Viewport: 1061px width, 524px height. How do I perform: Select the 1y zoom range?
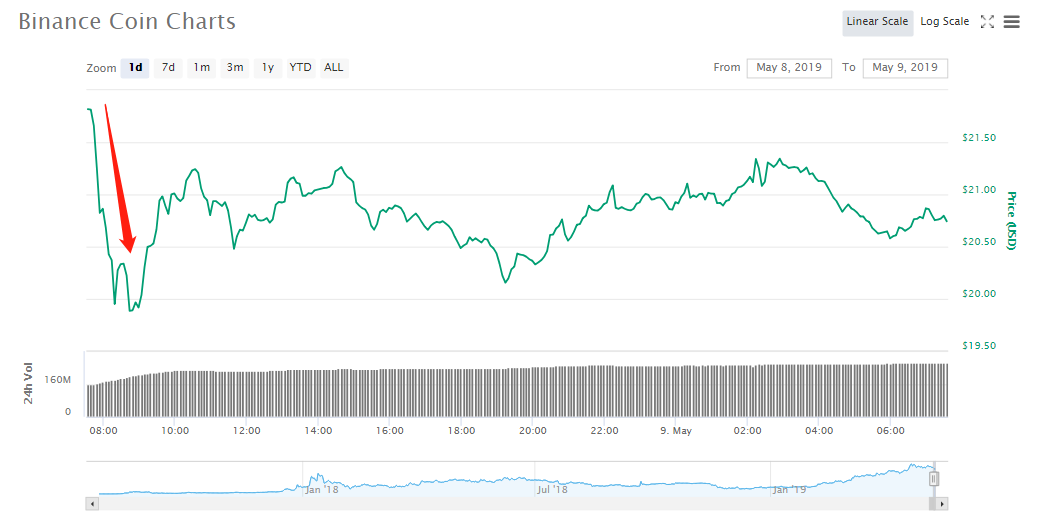coord(268,68)
